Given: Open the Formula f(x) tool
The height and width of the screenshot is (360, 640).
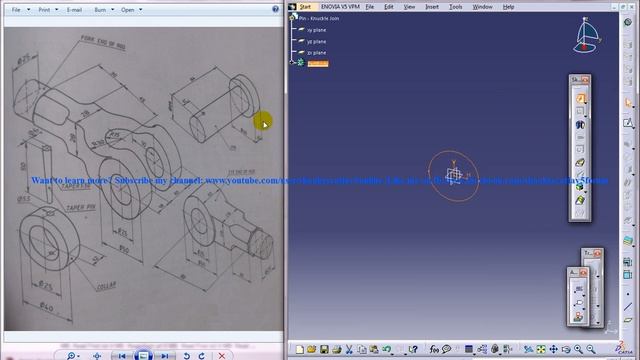Looking at the screenshot, I should [x=434, y=349].
